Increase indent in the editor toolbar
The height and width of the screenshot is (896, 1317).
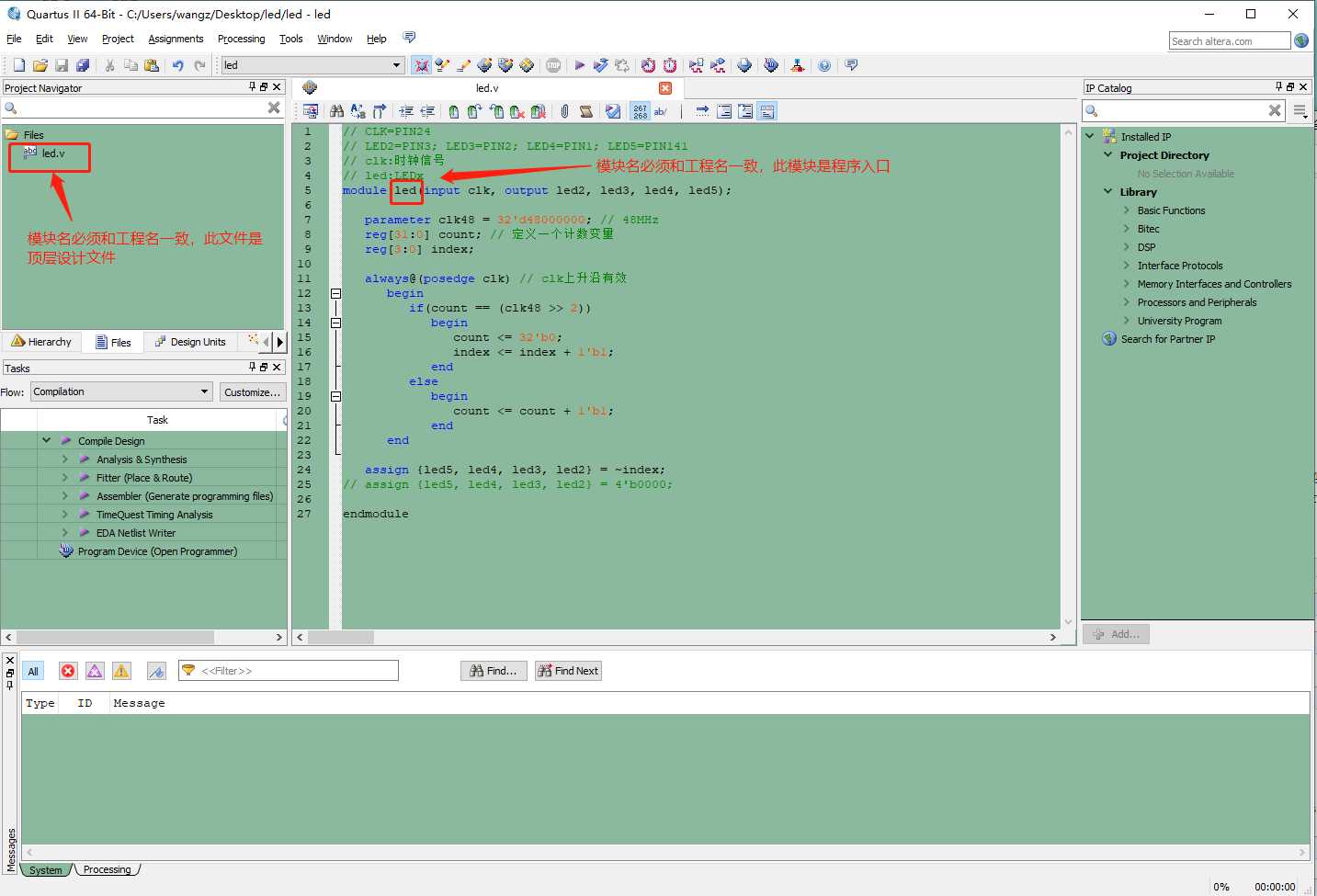[x=405, y=111]
